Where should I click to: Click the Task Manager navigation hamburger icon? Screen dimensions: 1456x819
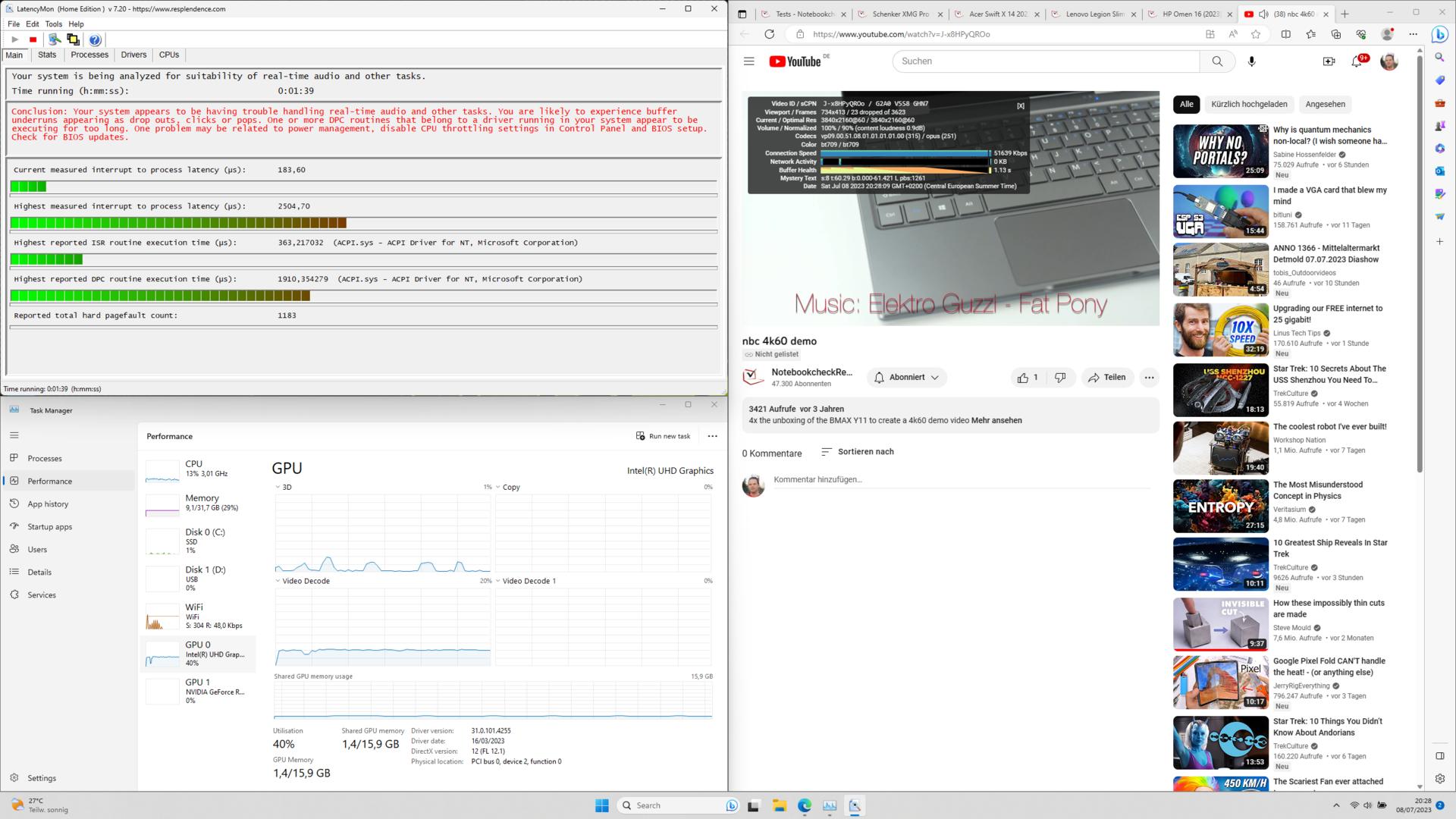point(14,435)
